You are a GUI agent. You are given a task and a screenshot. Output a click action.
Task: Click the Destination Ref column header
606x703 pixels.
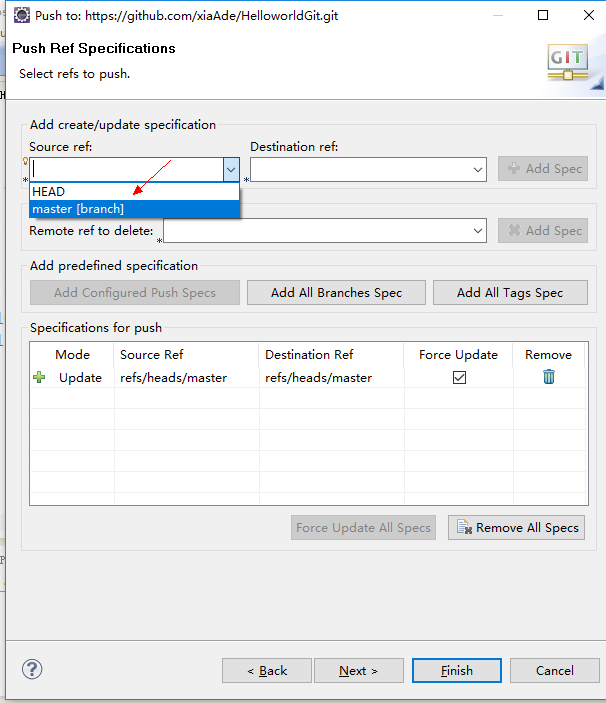click(x=332, y=355)
